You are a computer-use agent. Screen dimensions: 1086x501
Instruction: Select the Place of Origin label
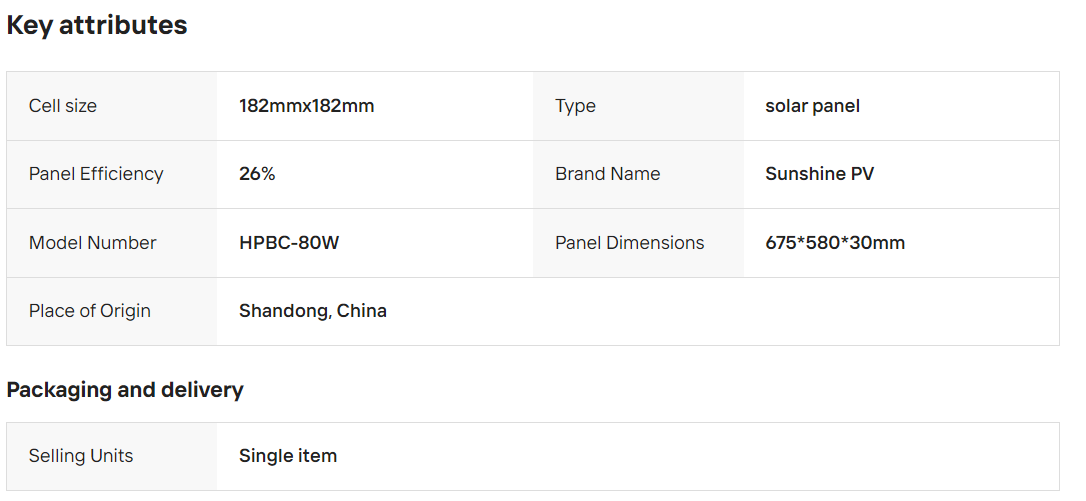pyautogui.click(x=89, y=311)
